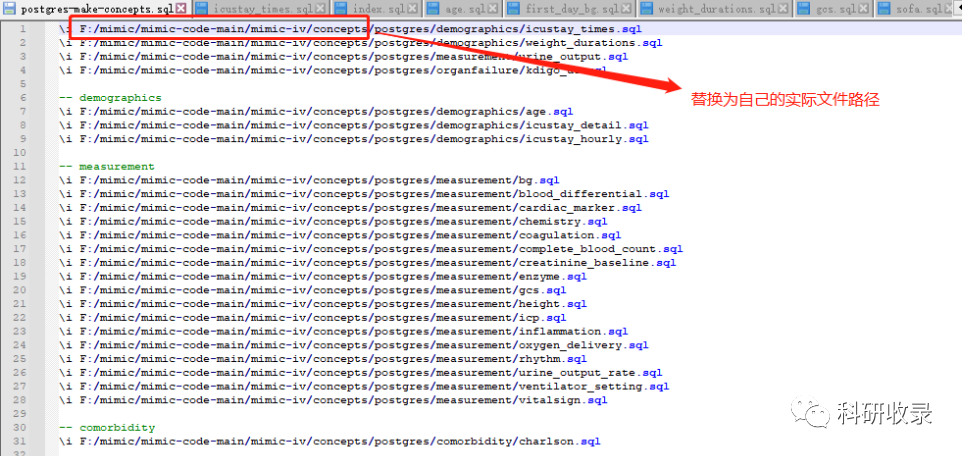
Task: Open the age.sql tab
Action: tap(464, 9)
